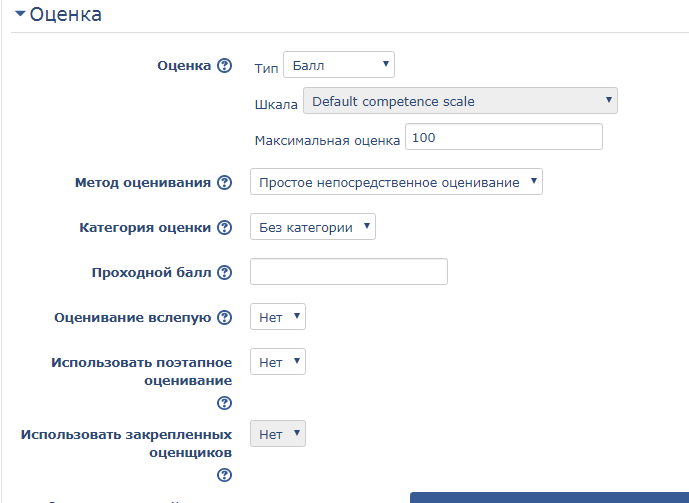689x503 pixels.
Task: Open Использовать поэтапное оценивание Нет dropdown
Action: pos(277,362)
